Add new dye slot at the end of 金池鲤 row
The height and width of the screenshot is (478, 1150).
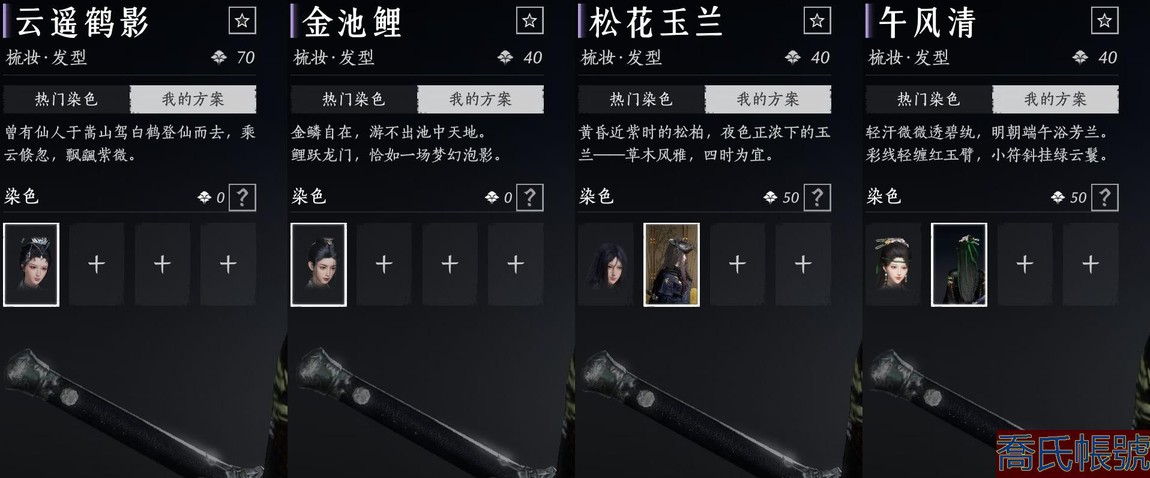point(516,265)
